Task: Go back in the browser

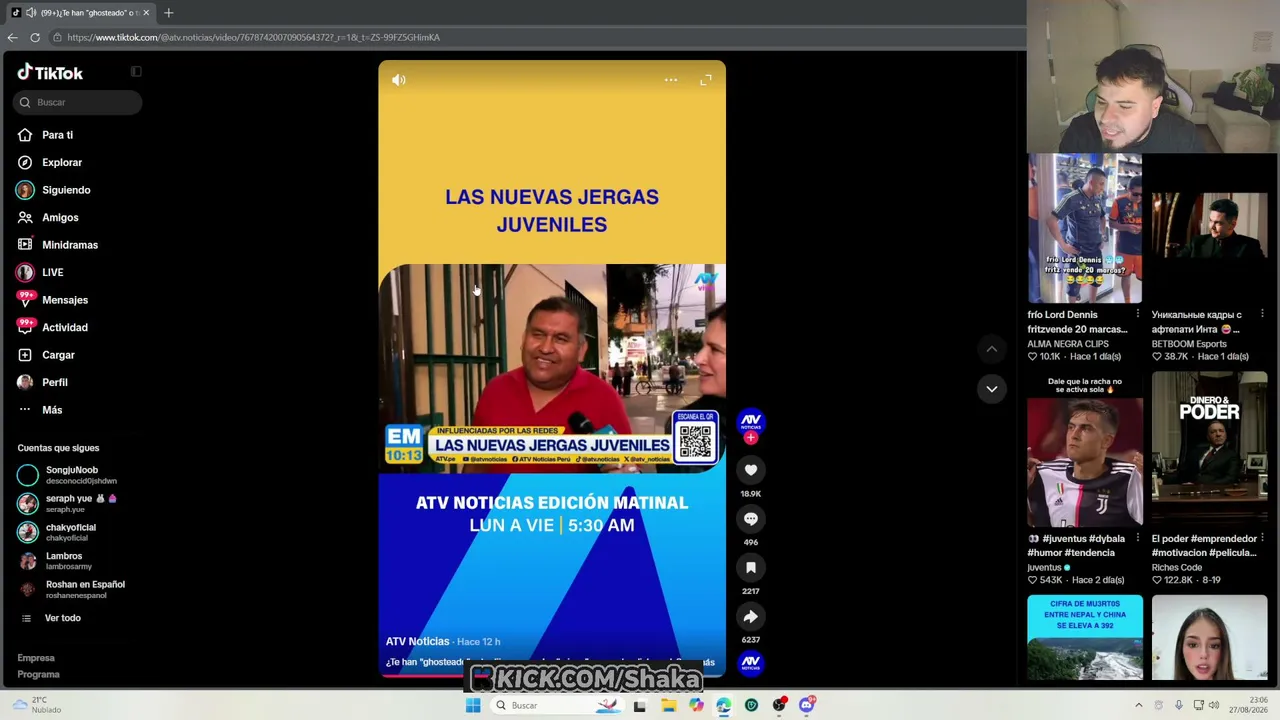Action: point(12,37)
